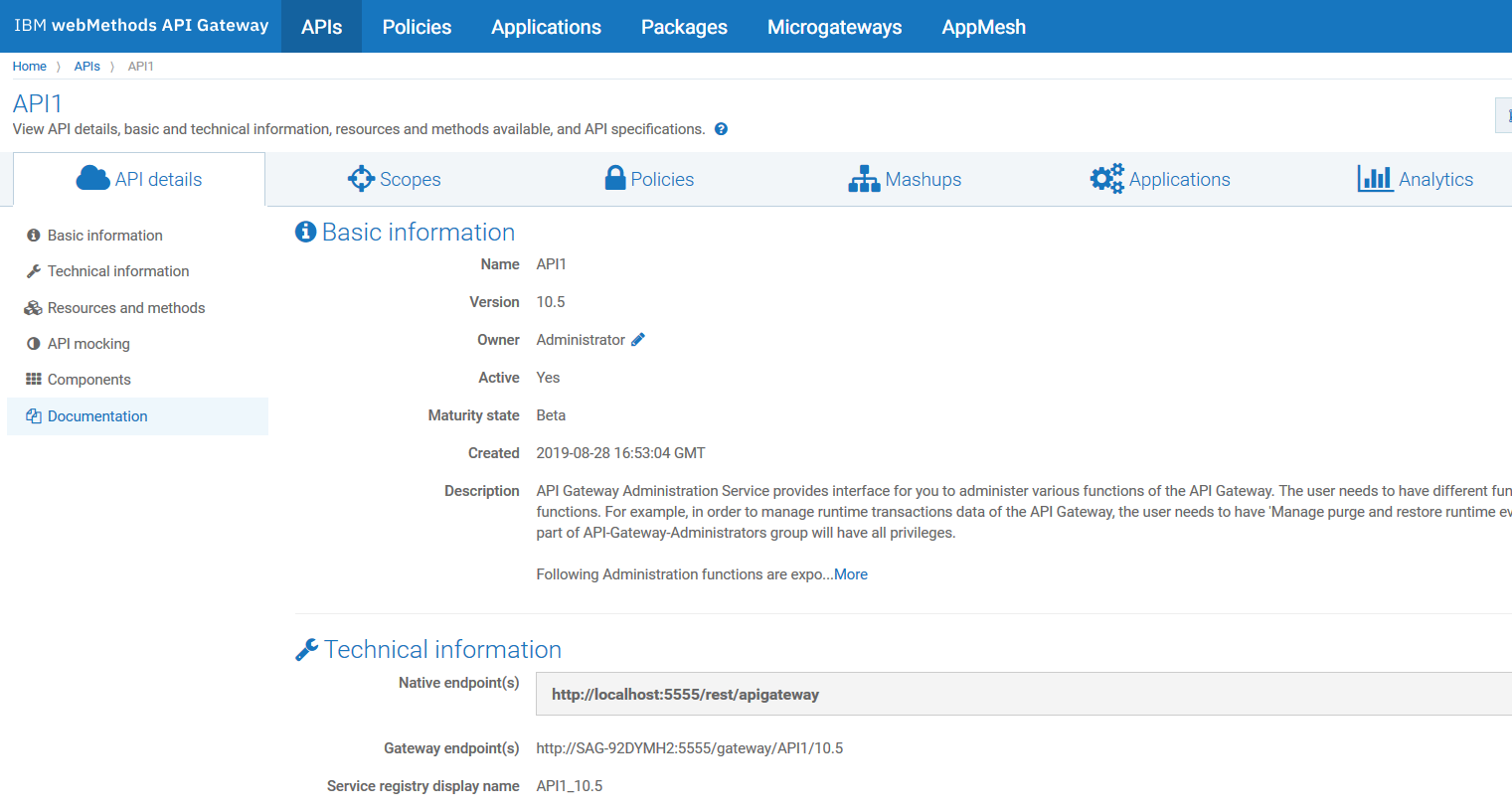This screenshot has width=1512, height=810.
Task: Click the created date 2019-08-28 value
Action: pyautogui.click(x=620, y=453)
